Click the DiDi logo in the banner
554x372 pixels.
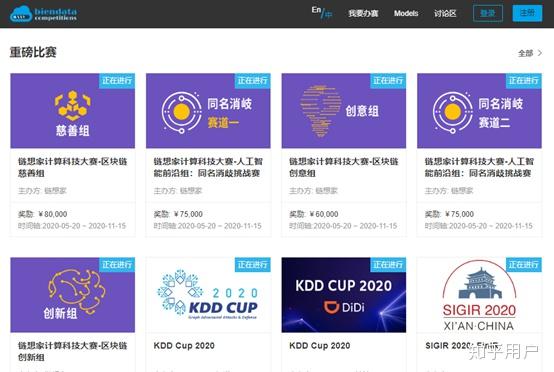tap(344, 307)
